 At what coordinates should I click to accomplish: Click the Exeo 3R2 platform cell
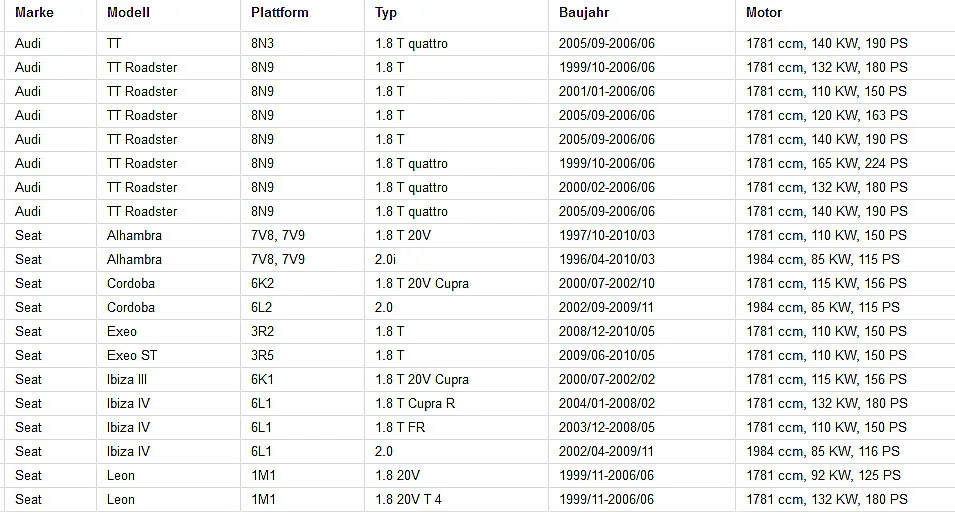[302, 332]
